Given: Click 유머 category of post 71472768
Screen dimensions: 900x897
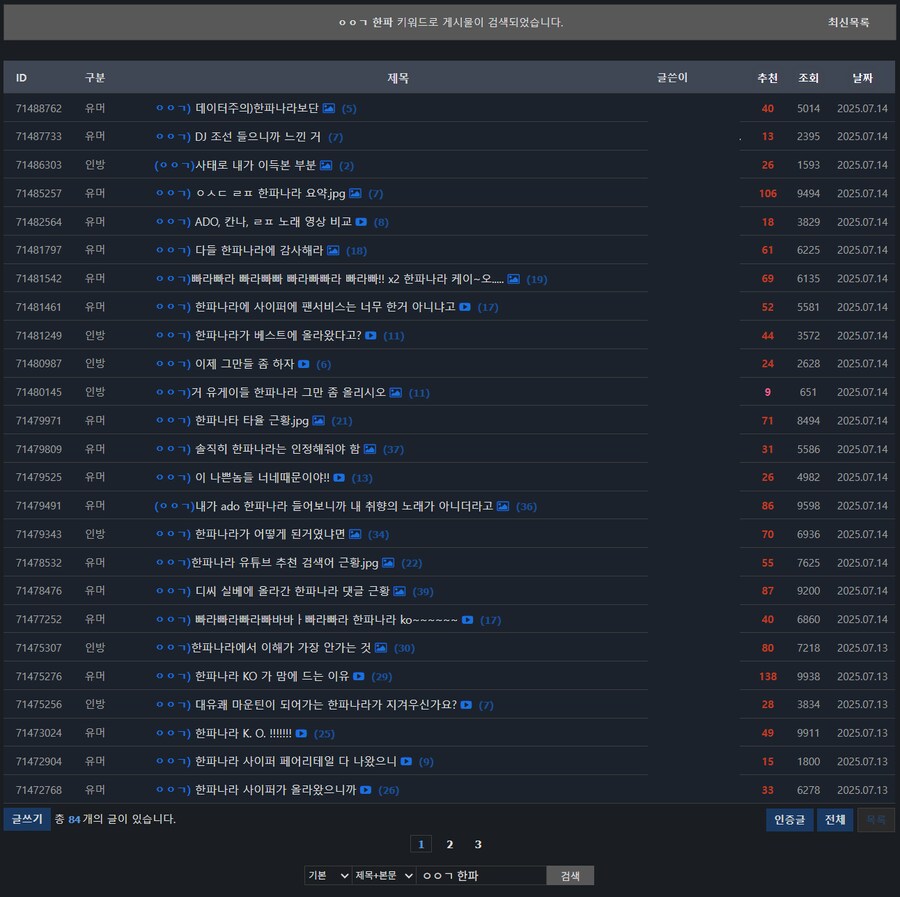Looking at the screenshot, I should 95,790.
